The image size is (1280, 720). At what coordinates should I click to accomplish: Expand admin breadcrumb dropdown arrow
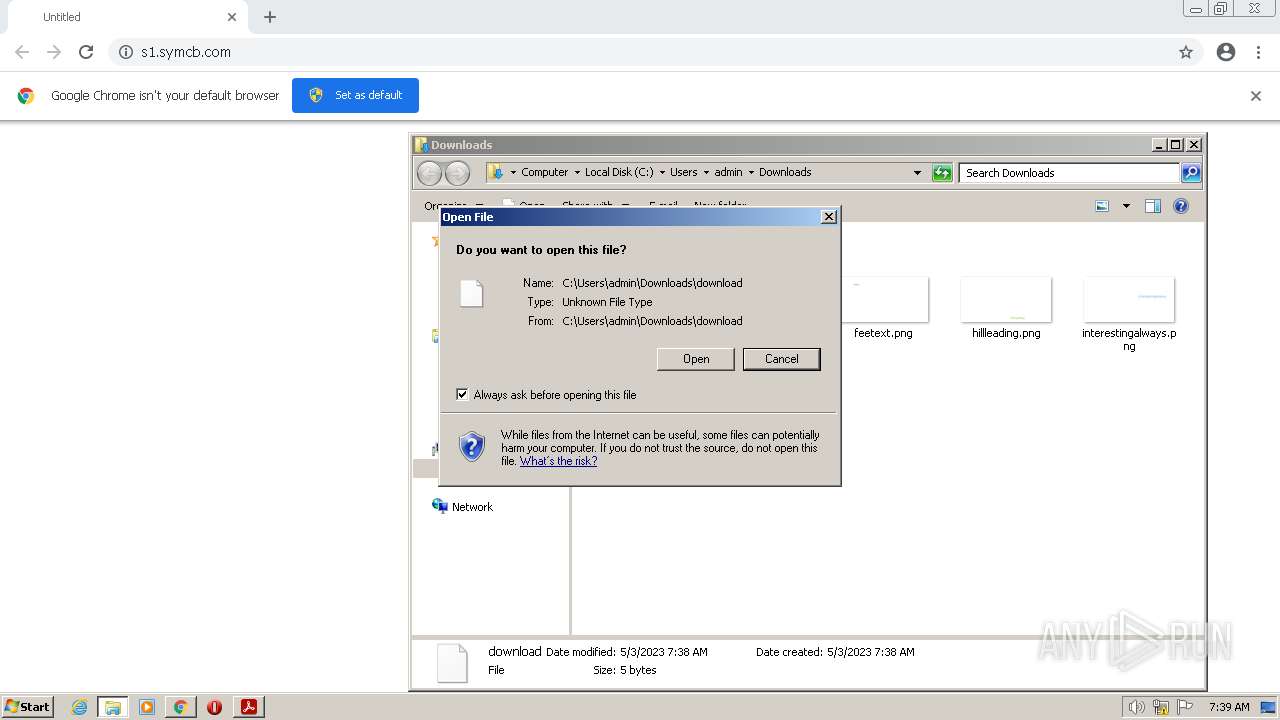point(751,173)
